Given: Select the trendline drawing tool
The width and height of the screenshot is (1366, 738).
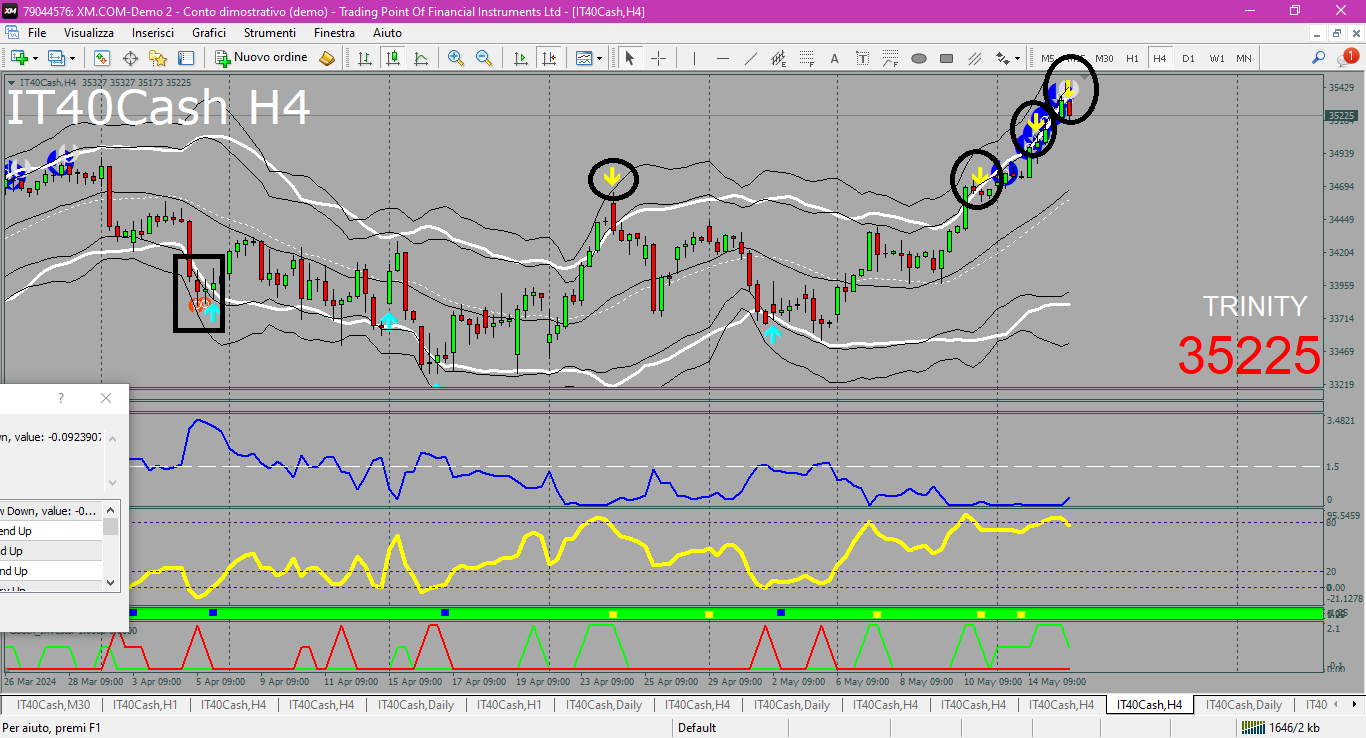Looking at the screenshot, I should tap(750, 58).
